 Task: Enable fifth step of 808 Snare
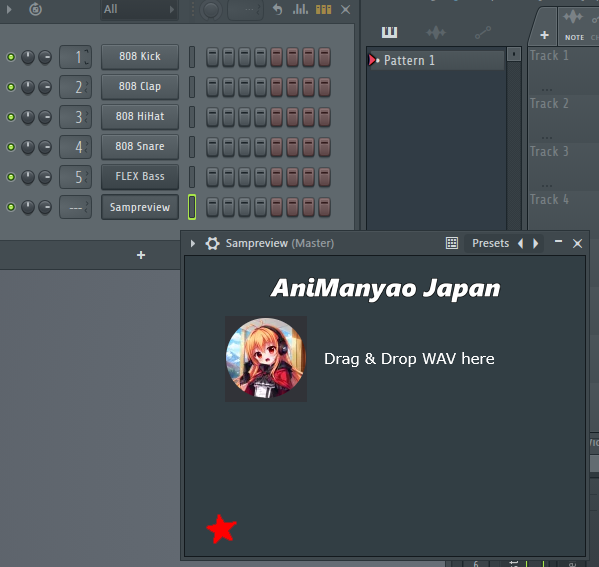(277, 147)
